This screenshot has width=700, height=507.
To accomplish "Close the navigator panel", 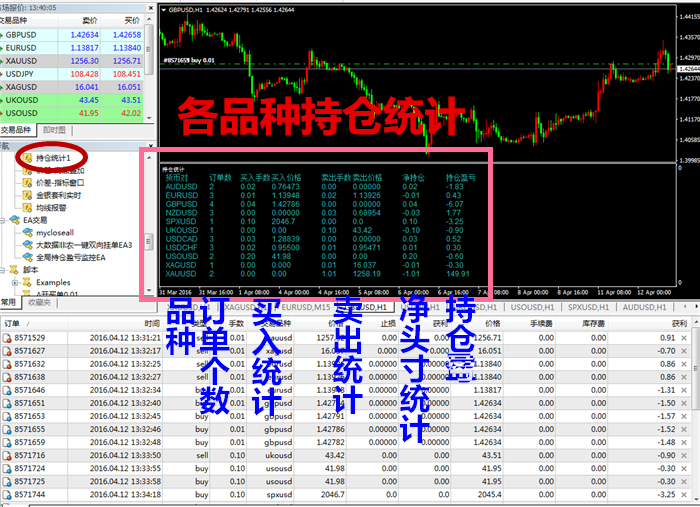I will [x=150, y=146].
